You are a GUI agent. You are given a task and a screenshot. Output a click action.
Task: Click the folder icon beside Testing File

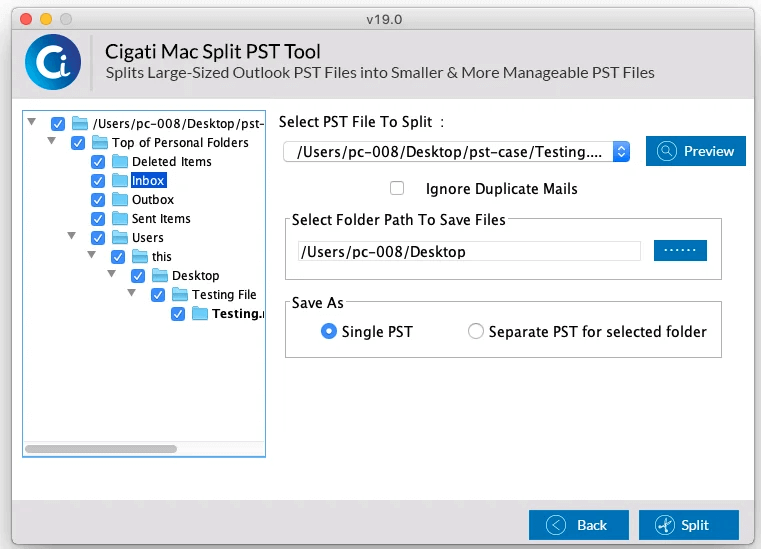pyautogui.click(x=180, y=294)
